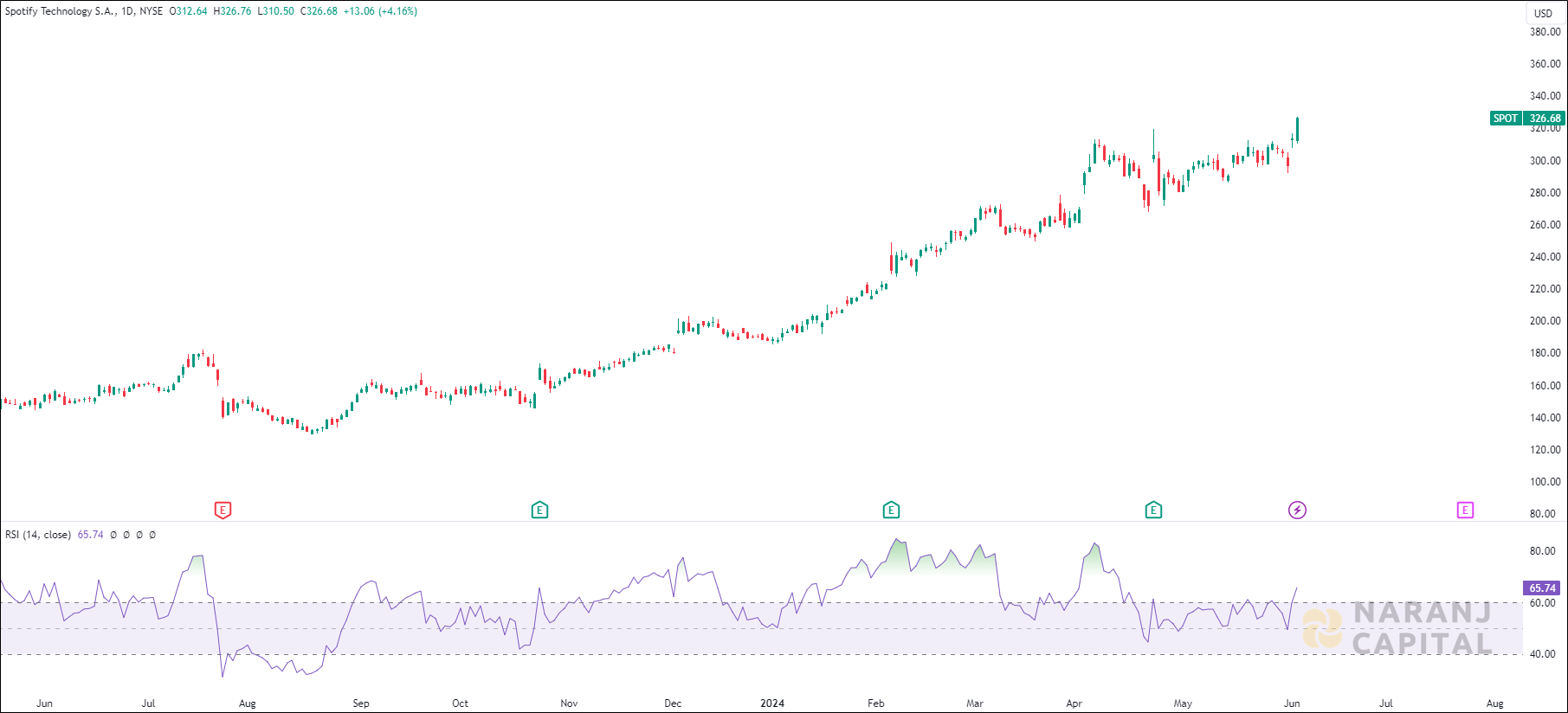The height and width of the screenshot is (713, 1568).
Task: Open the USD currency selector
Action: coord(1544,13)
